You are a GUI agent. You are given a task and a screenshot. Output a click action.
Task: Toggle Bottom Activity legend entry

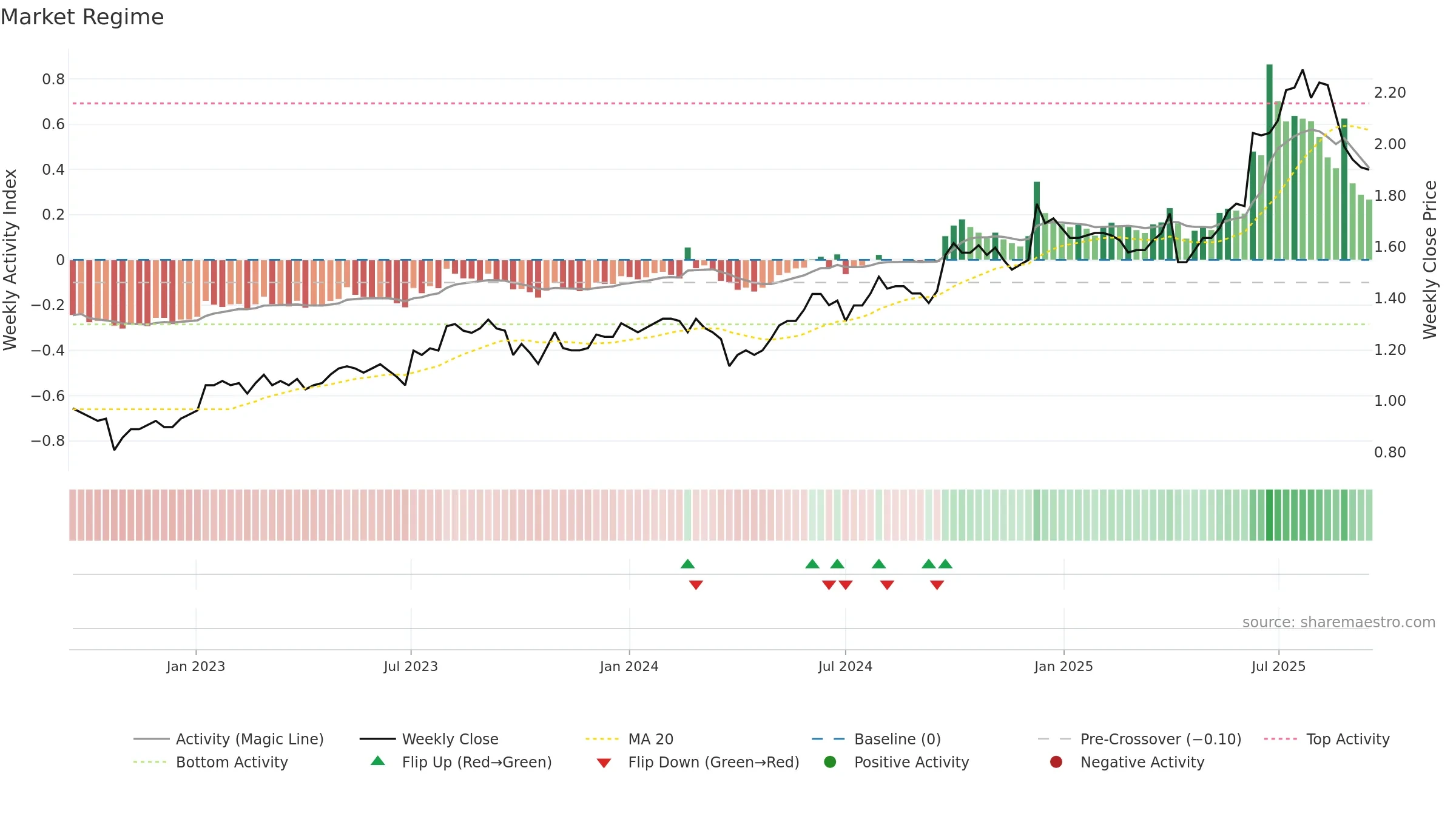[x=211, y=762]
